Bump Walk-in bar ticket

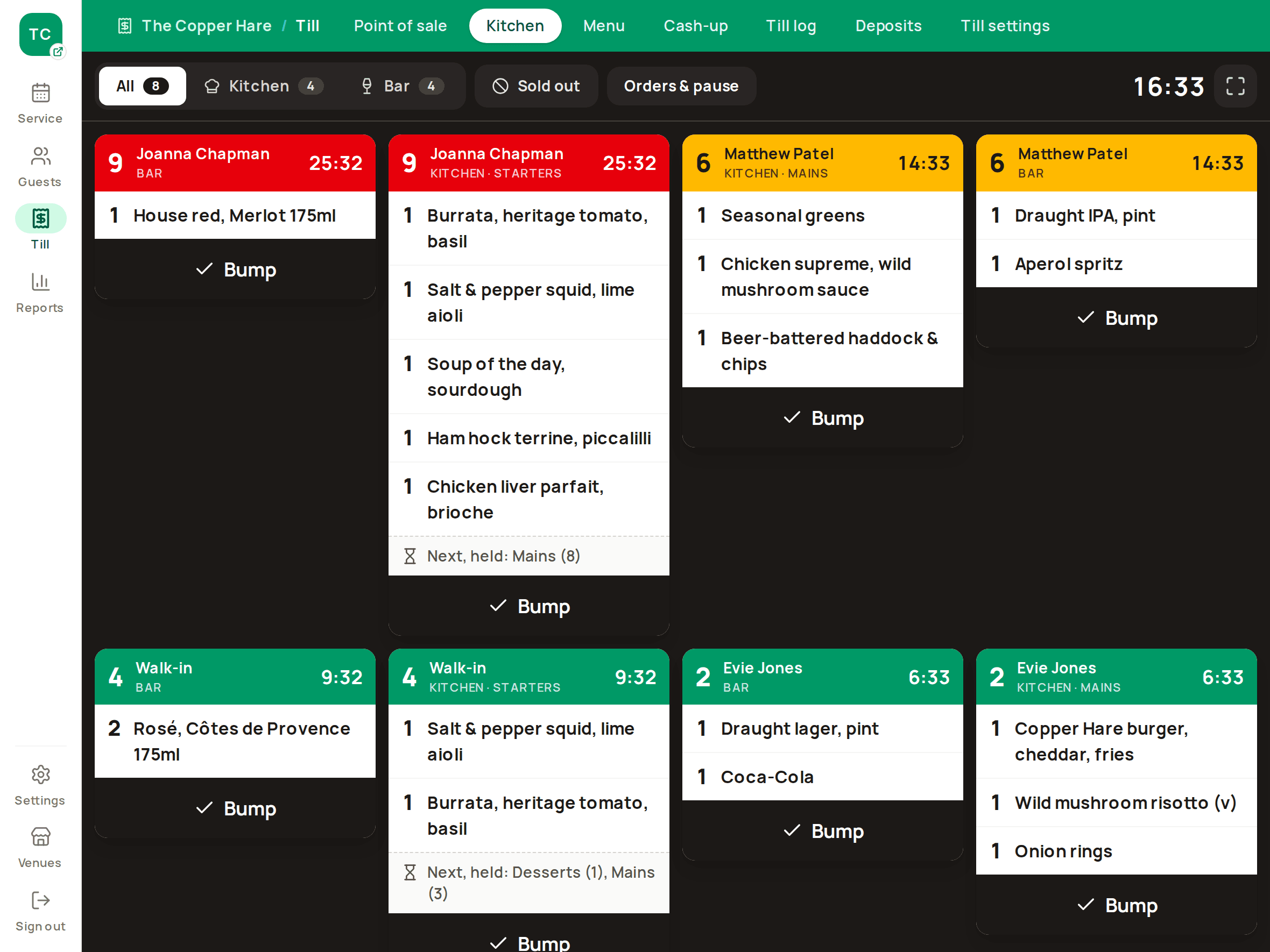click(235, 808)
